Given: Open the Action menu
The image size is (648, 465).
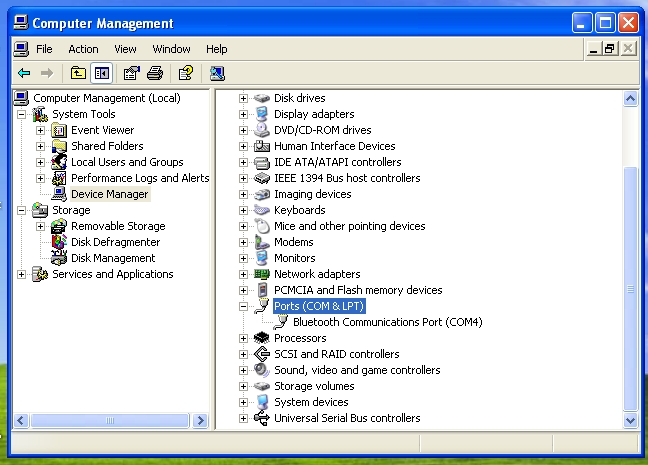Looking at the screenshot, I should [83, 49].
